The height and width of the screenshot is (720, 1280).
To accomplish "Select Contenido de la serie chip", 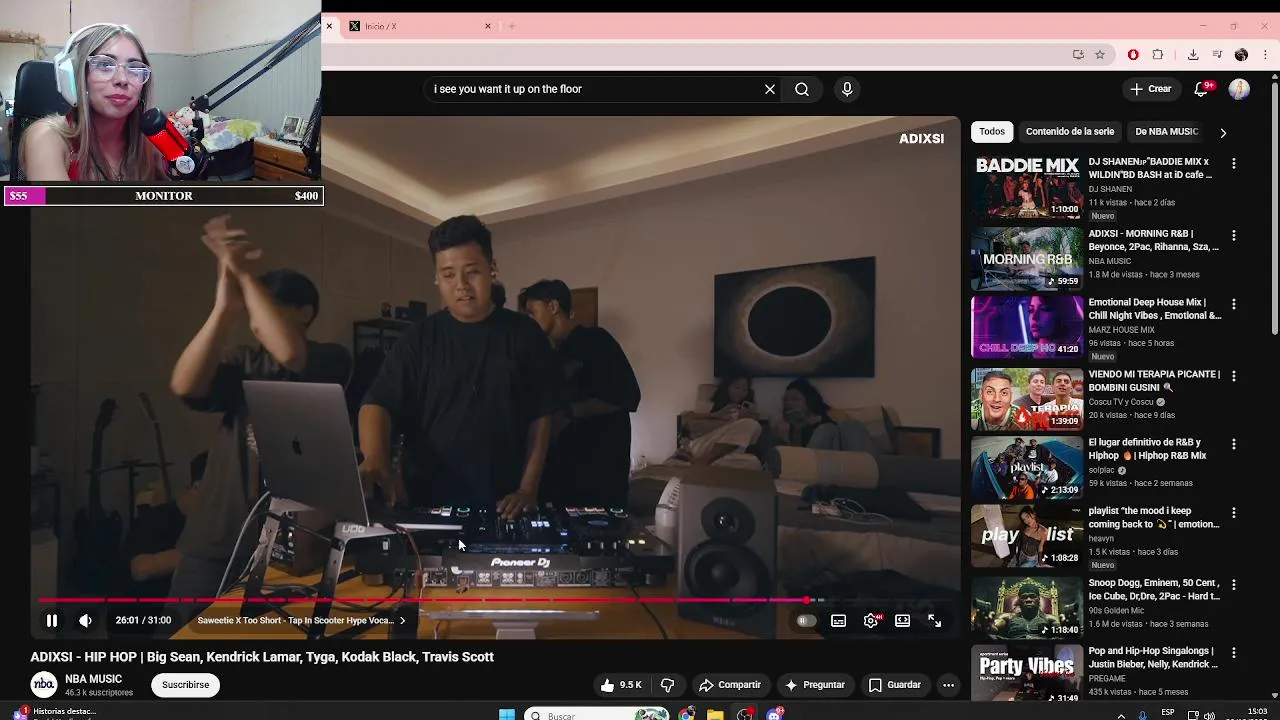I will pos(1070,132).
